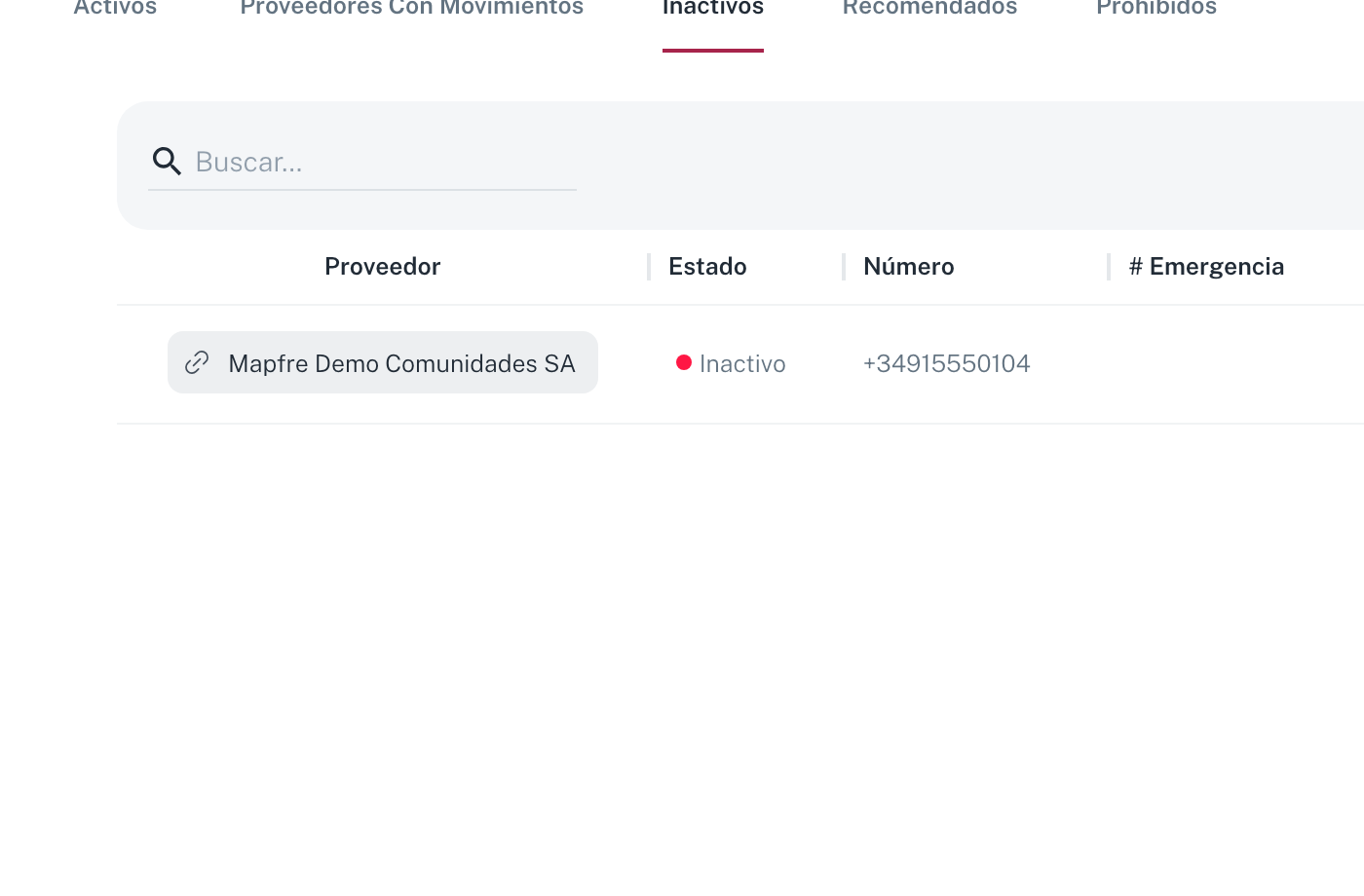Sort by the # Emergencia column header
Viewport: 1364px width, 896px height.
click(1206, 266)
